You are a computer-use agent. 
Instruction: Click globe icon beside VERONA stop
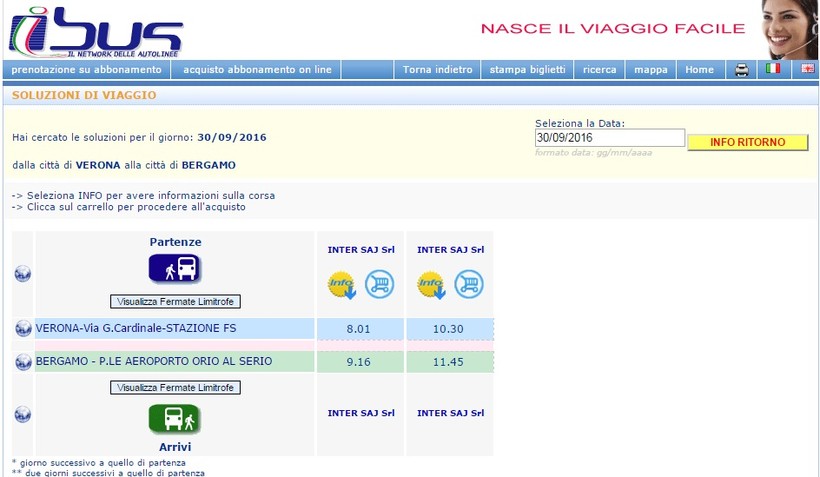pyautogui.click(x=23, y=329)
